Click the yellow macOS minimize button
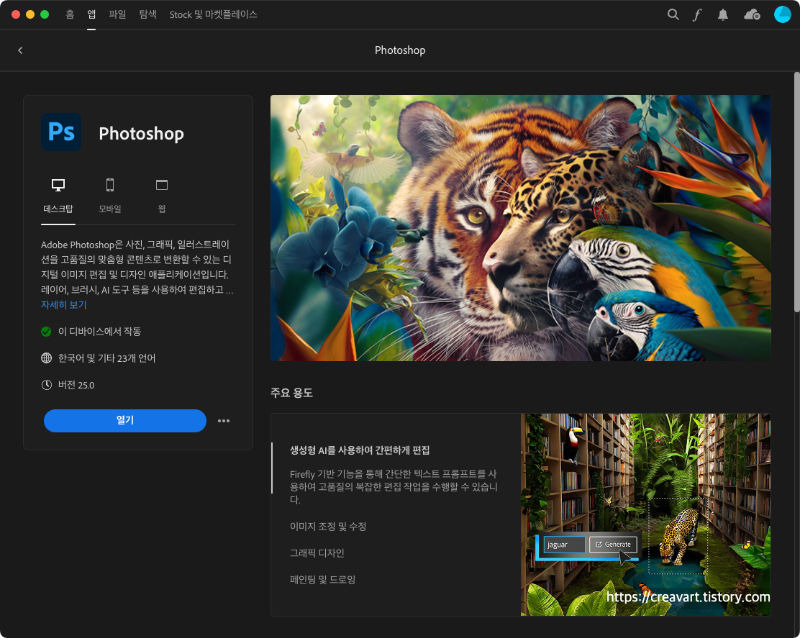 point(30,14)
